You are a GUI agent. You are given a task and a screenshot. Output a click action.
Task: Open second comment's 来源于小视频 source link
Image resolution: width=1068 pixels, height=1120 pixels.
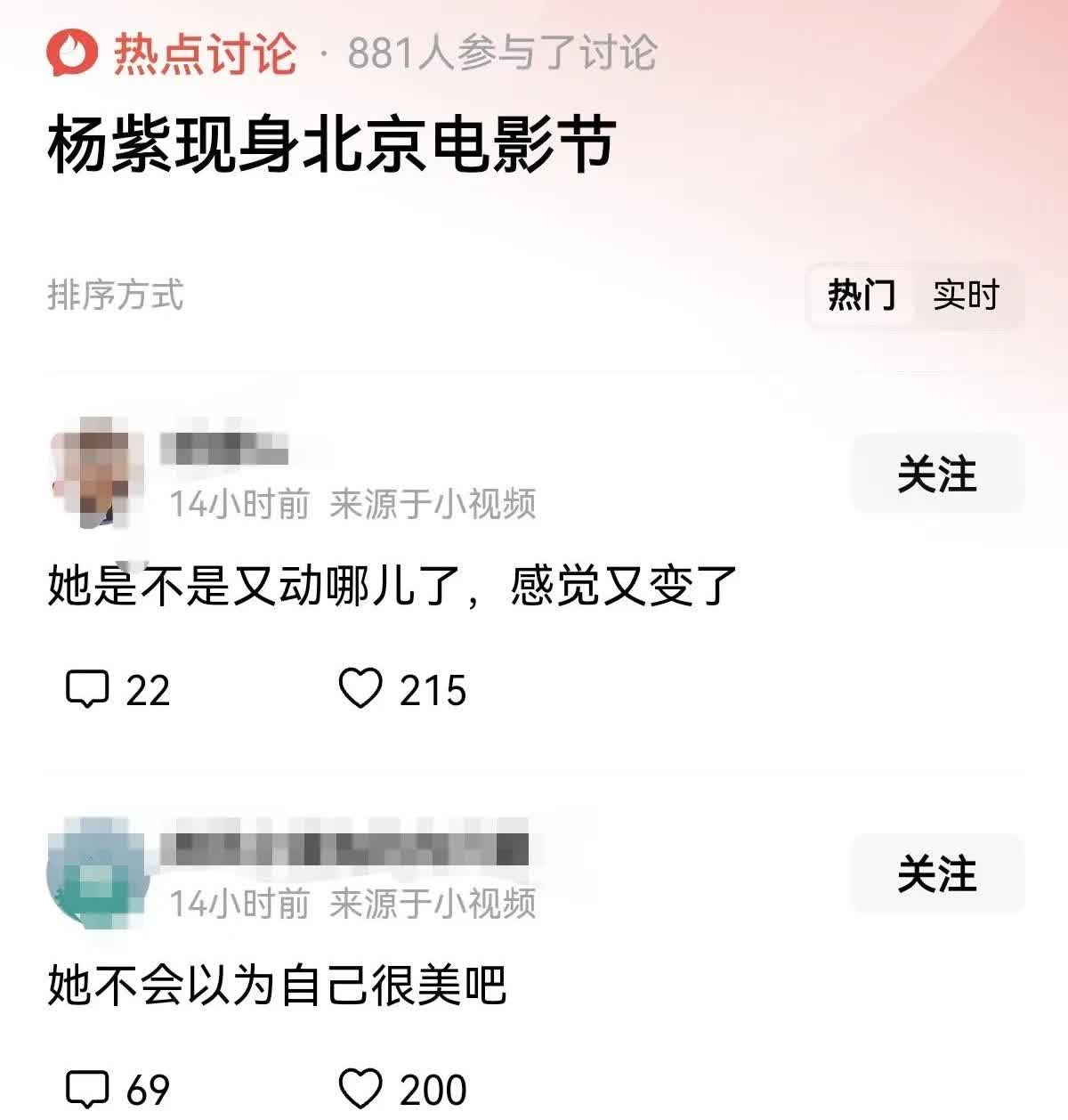tap(433, 904)
